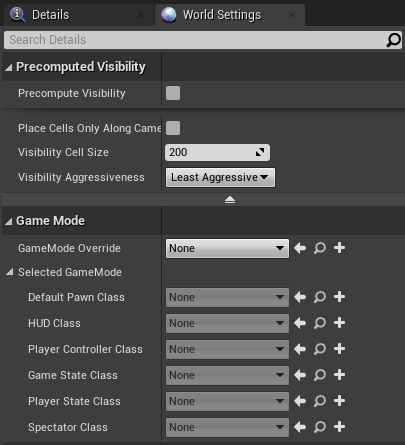405x445 pixels.
Task: Create new GameMode Override with plus icon
Action: 339,248
